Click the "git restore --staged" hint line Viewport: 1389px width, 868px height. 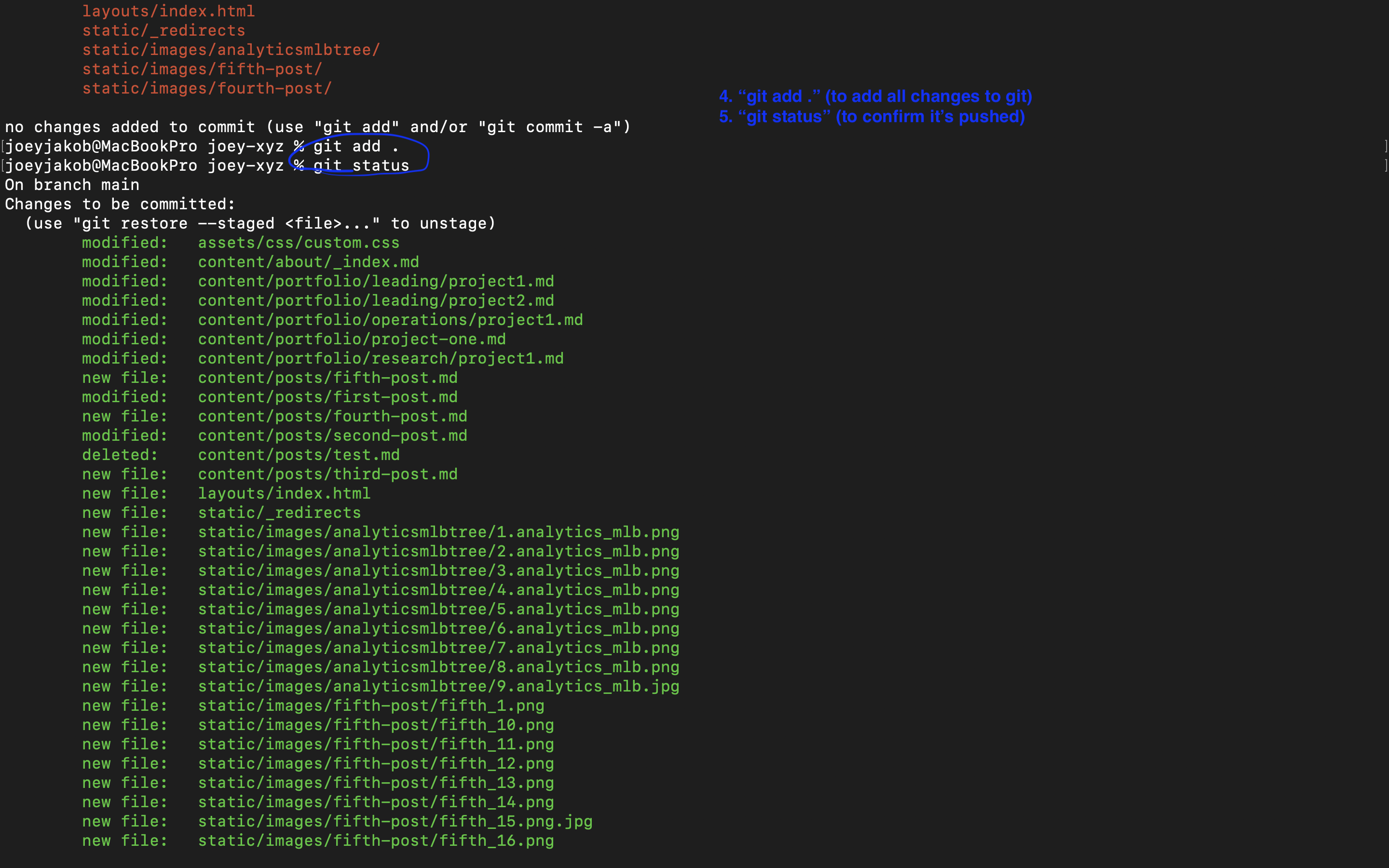point(260,223)
